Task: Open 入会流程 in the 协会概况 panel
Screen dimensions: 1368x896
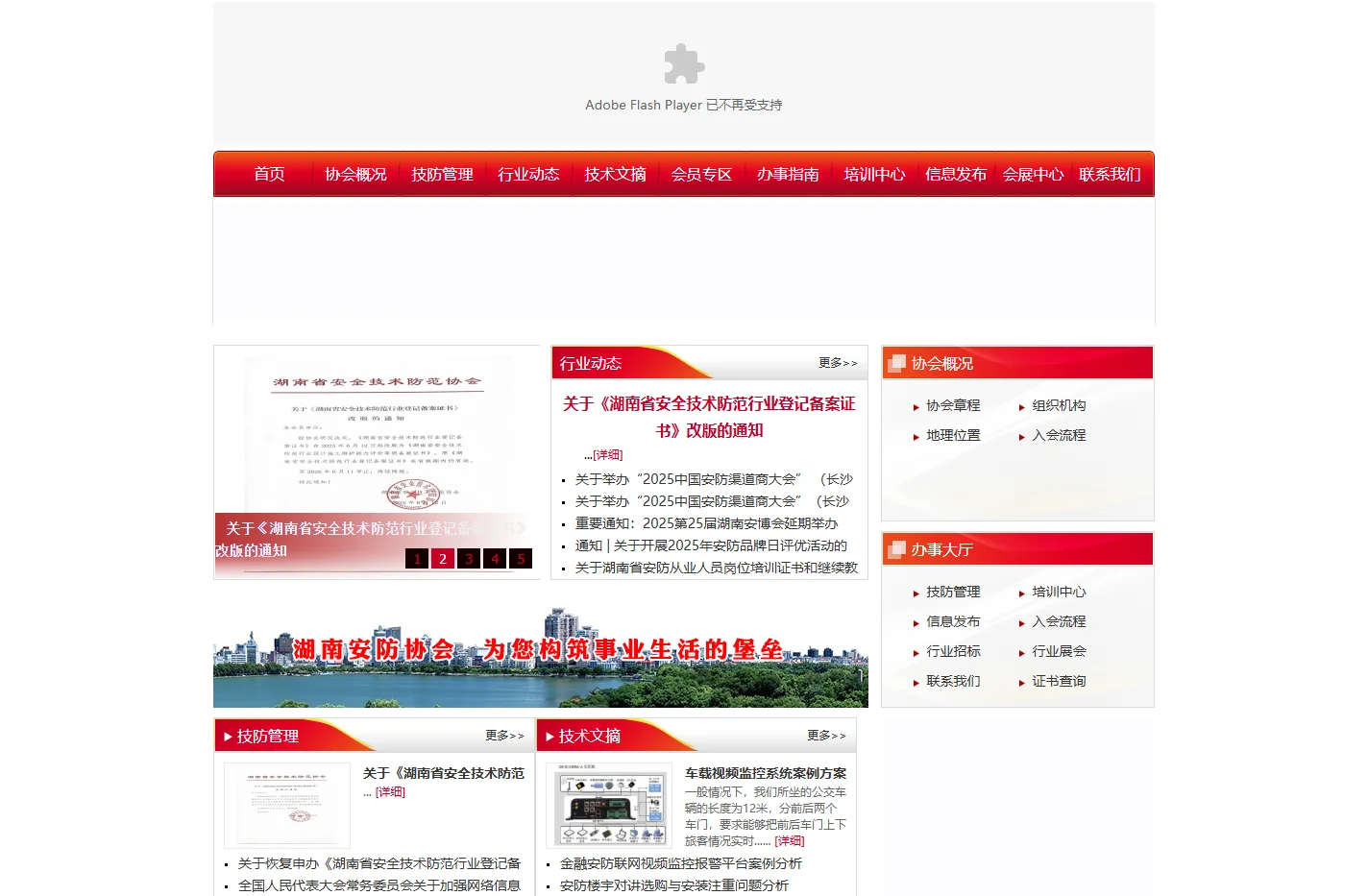Action: [1059, 435]
